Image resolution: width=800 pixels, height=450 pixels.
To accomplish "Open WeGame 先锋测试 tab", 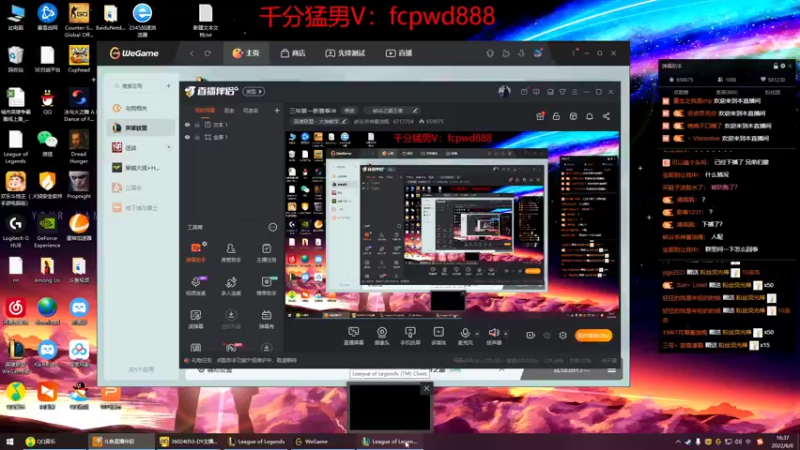I will pyautogui.click(x=345, y=53).
